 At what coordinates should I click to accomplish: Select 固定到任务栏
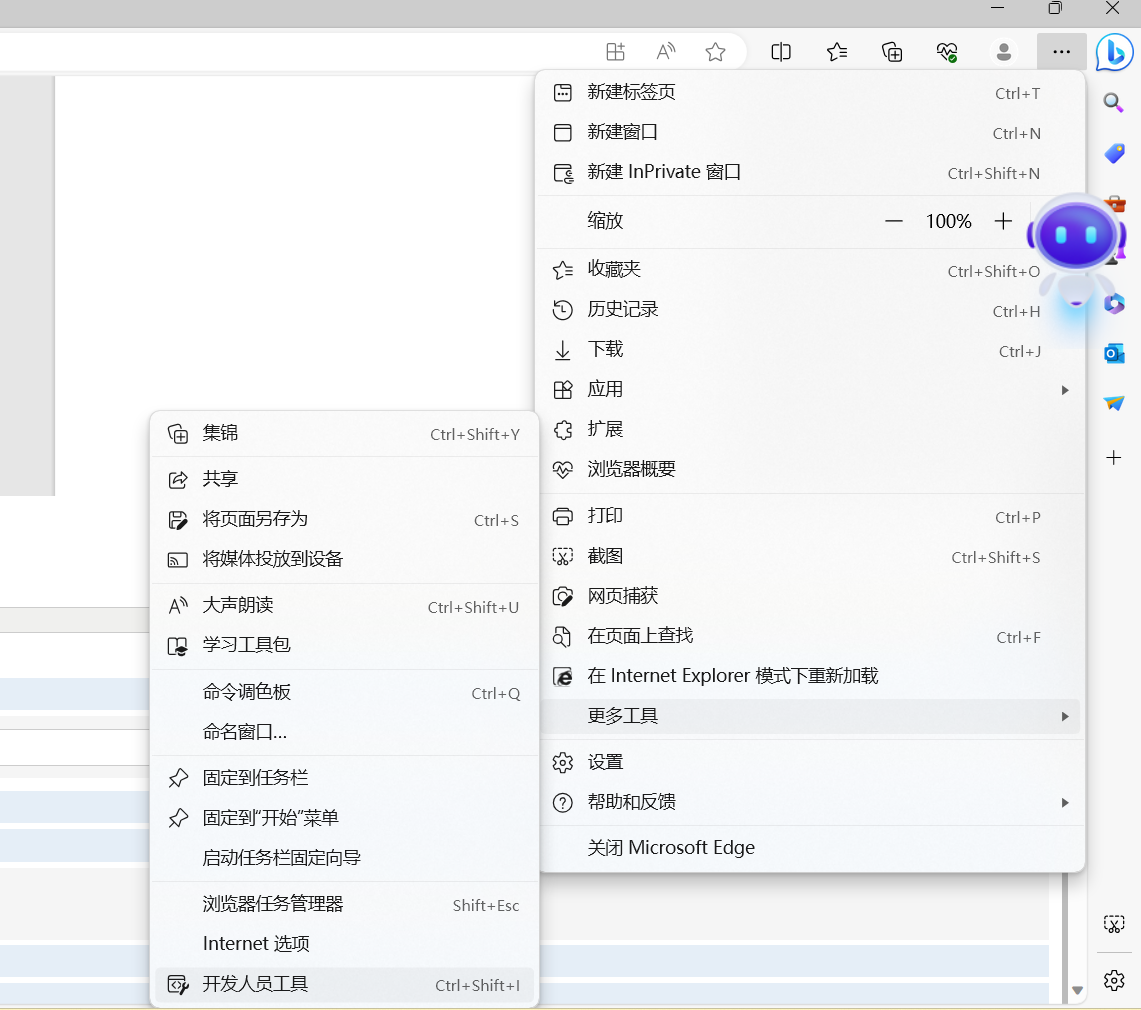point(344,778)
